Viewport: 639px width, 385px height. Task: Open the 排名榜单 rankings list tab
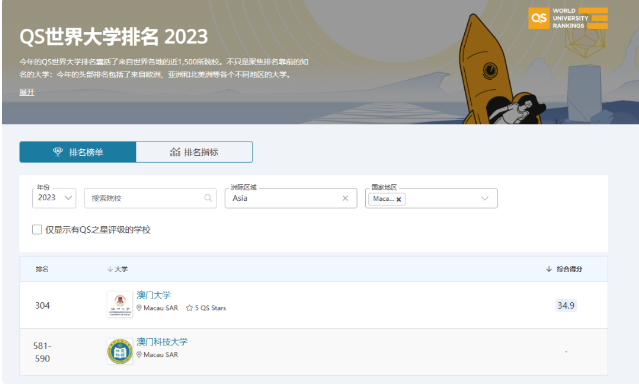pos(78,152)
